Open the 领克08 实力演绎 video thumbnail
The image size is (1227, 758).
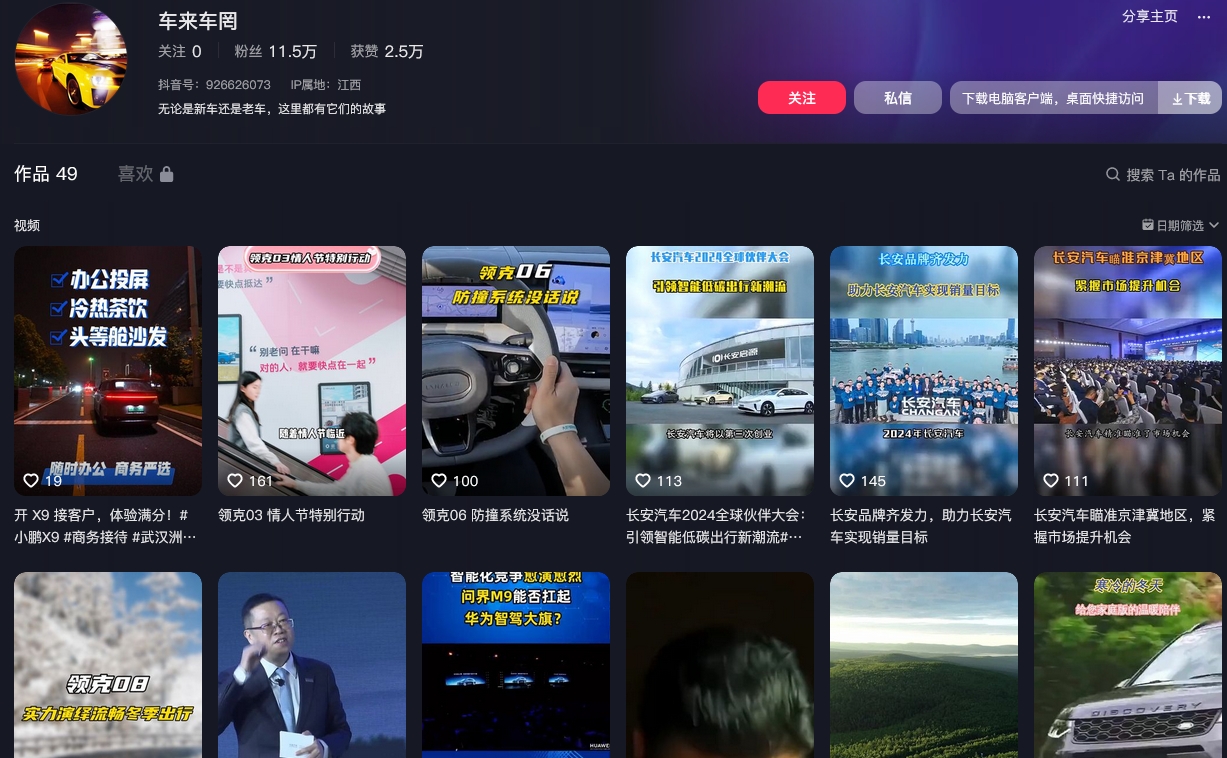108,665
